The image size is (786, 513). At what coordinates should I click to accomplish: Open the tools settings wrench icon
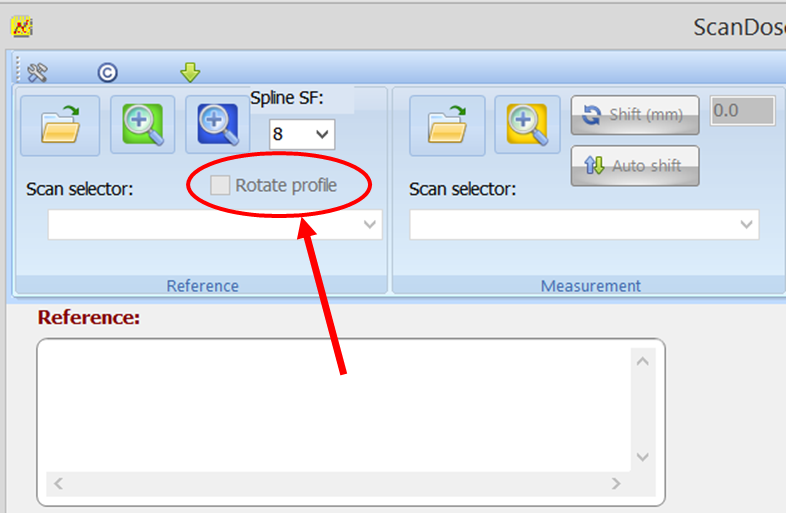[x=38, y=72]
